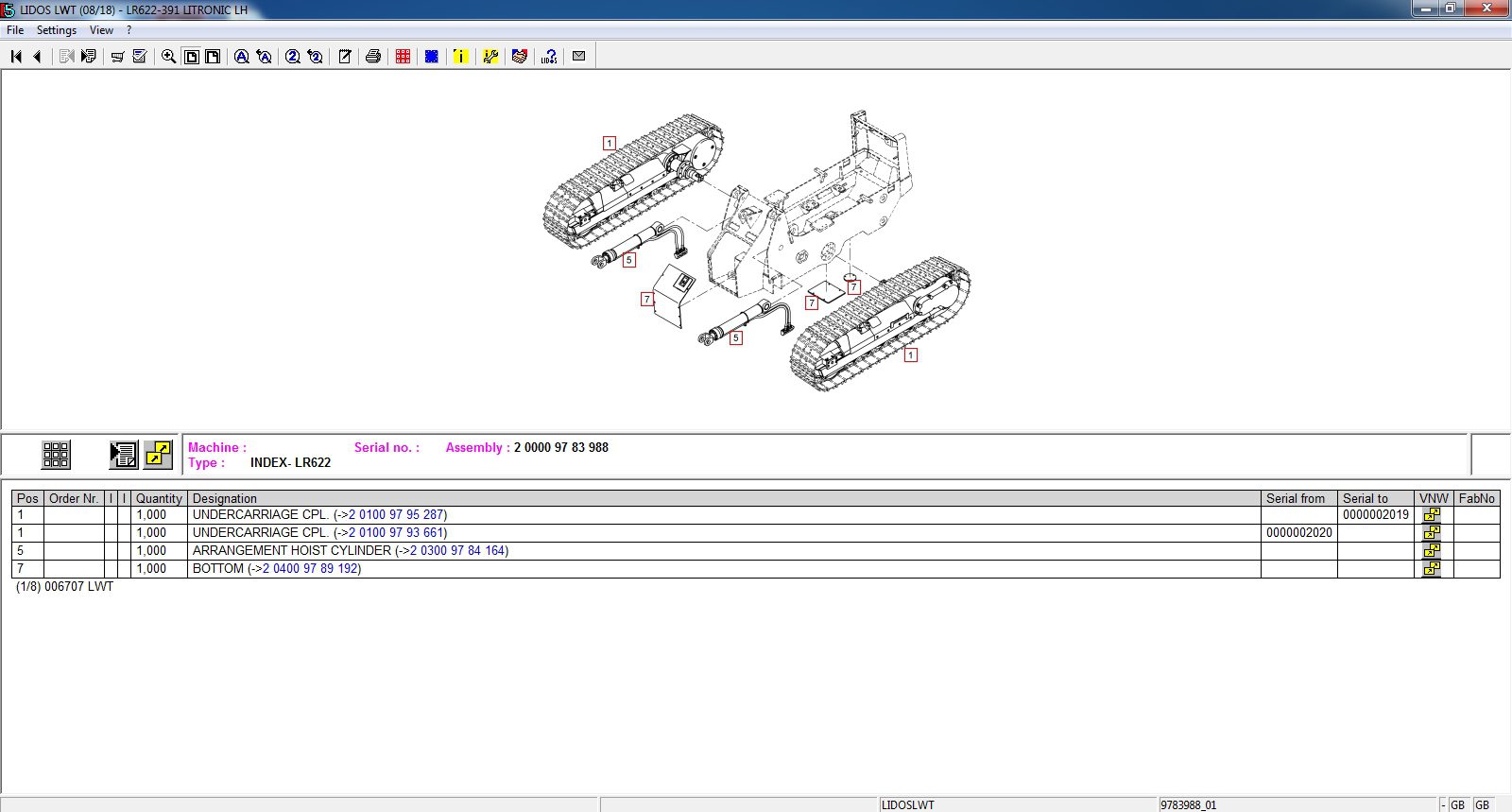Click 9783988_01 in status bar

click(1189, 805)
